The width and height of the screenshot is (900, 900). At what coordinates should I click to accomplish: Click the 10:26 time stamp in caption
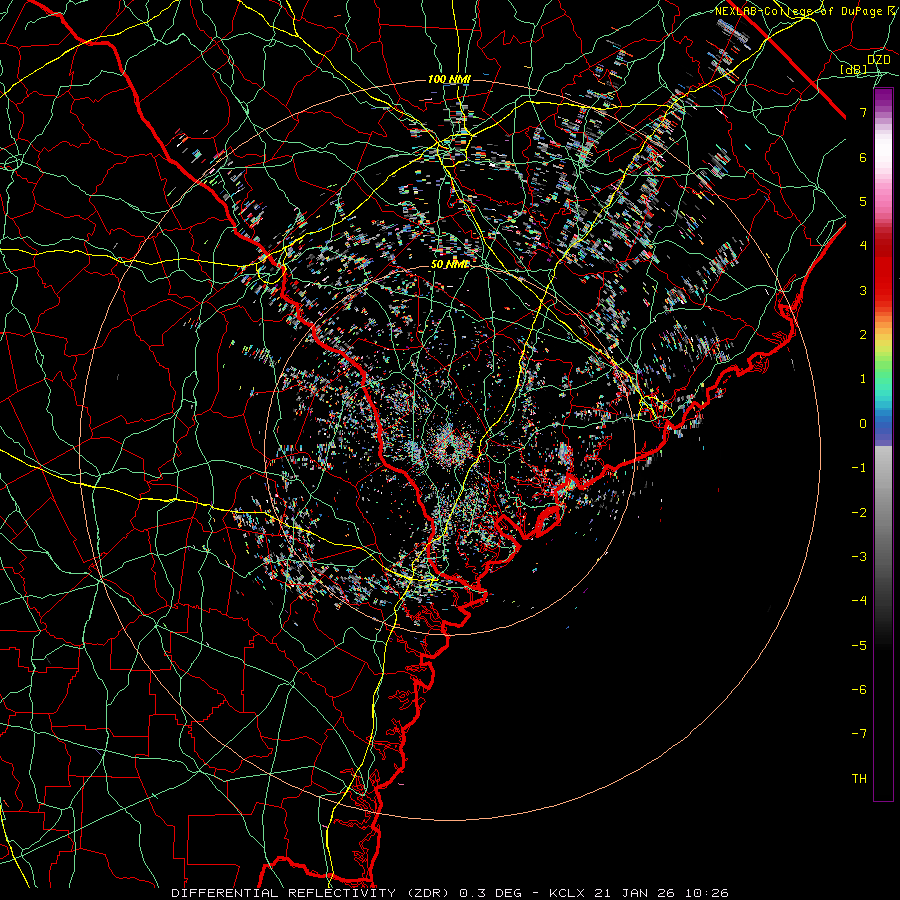click(x=707, y=893)
